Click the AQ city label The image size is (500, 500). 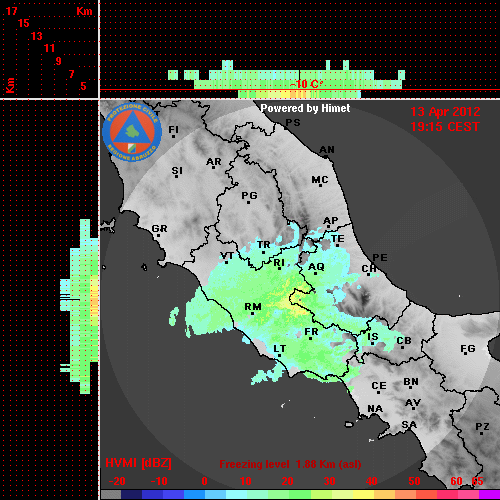[316, 267]
